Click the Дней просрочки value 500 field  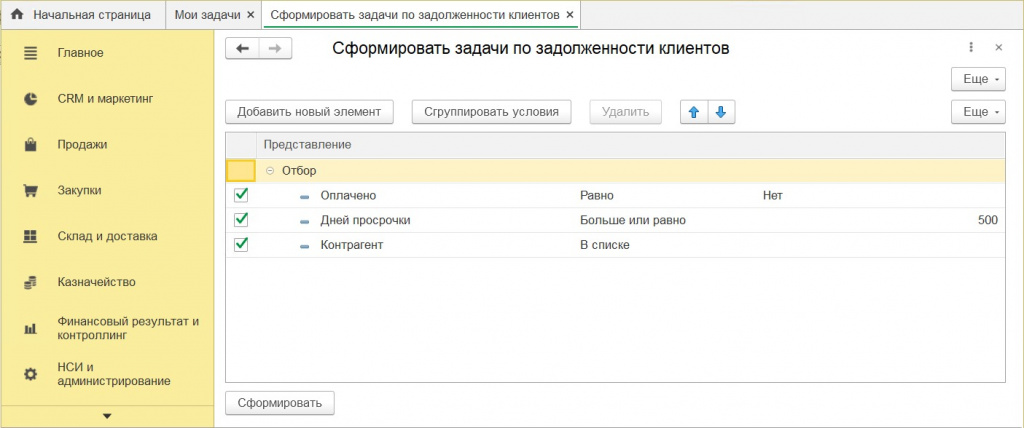pyautogui.click(x=987, y=220)
